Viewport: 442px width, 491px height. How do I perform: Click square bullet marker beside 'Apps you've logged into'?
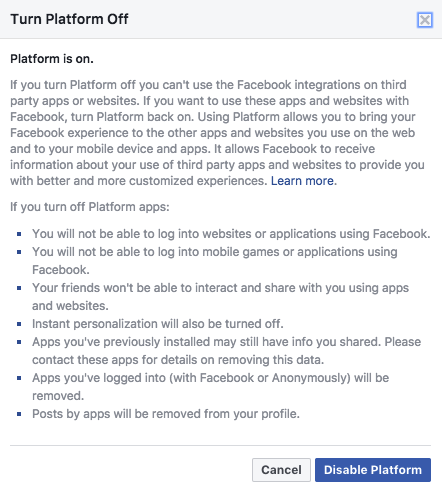19,378
